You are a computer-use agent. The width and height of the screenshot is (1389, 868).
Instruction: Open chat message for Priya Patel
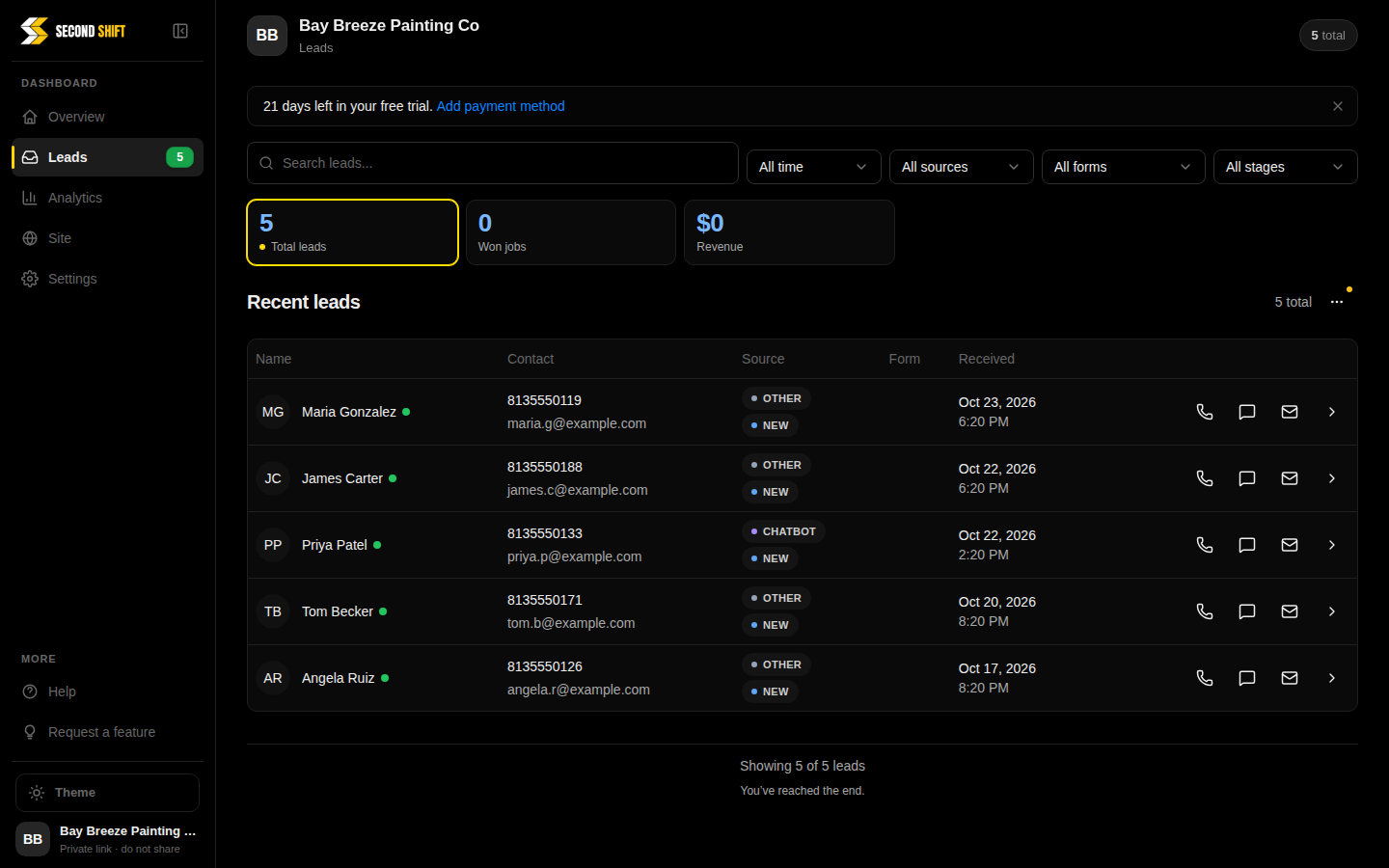click(x=1247, y=545)
